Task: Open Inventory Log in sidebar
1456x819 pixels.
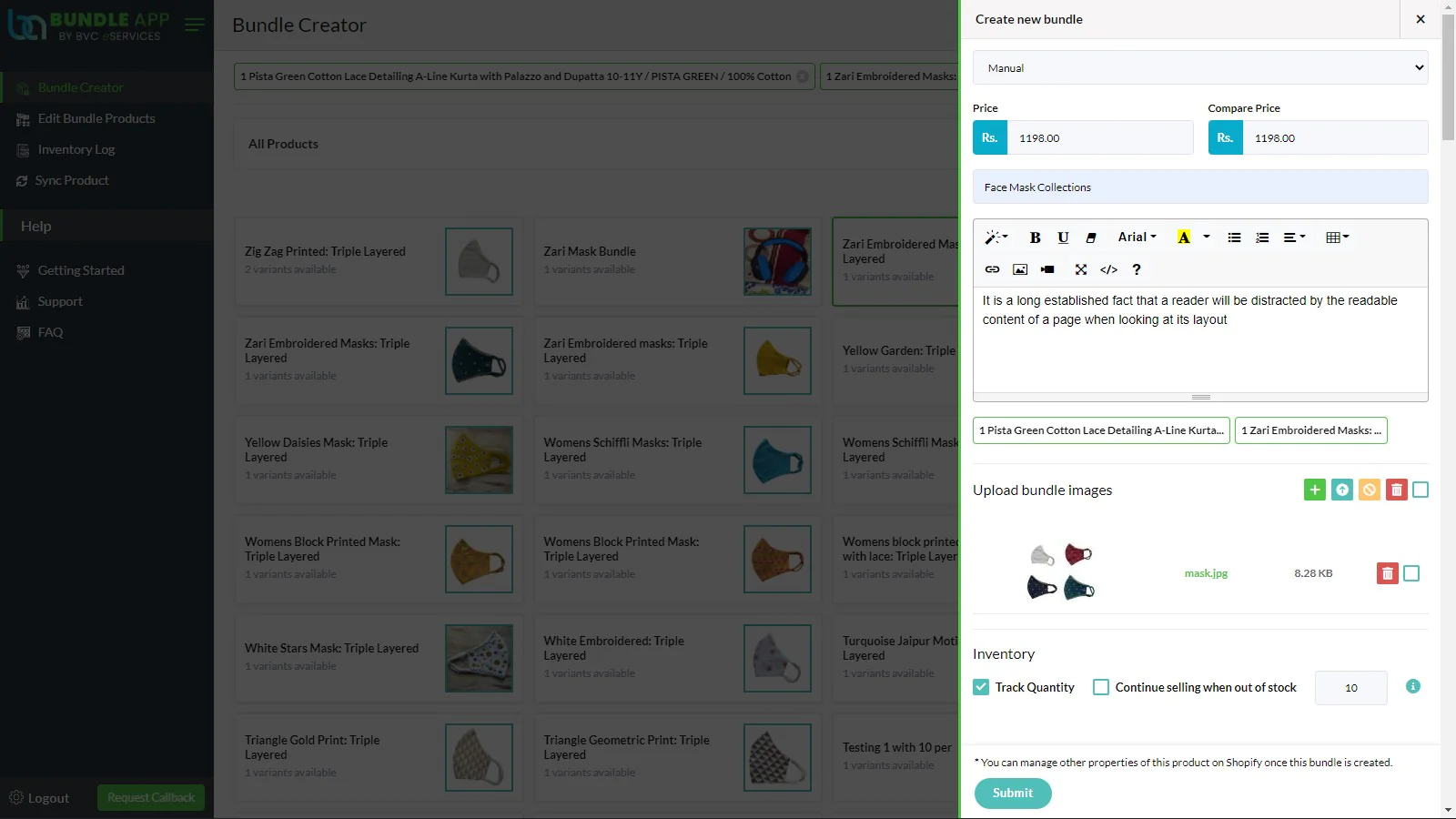Action: click(76, 150)
